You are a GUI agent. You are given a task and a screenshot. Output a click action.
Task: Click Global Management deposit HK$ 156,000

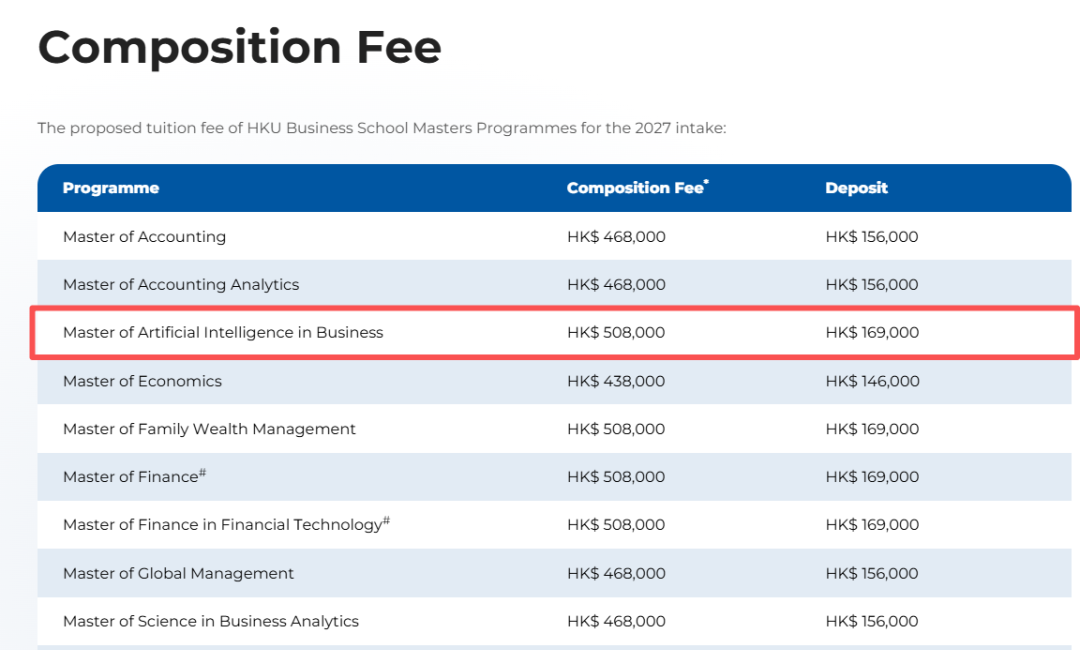(871, 574)
